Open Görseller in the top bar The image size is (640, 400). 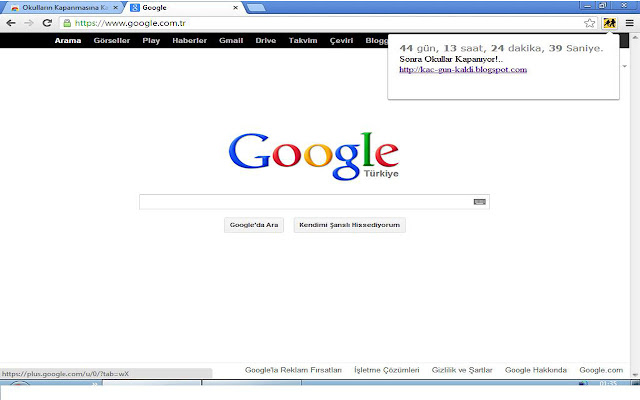111,40
